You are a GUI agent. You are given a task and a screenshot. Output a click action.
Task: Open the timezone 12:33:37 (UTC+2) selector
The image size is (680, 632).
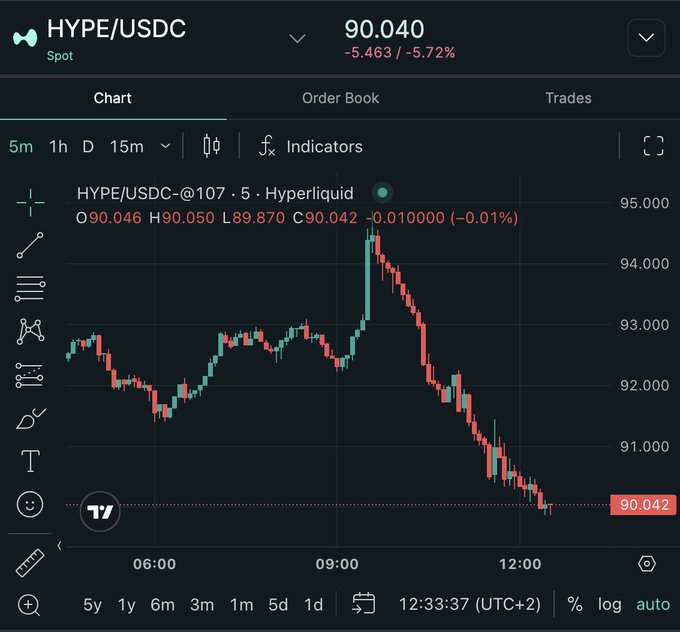(x=470, y=604)
